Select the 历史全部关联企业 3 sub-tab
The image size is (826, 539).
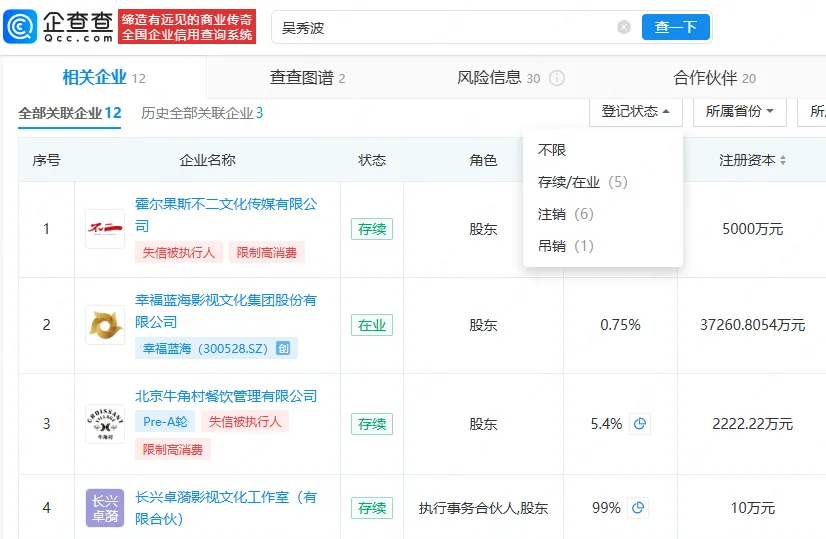click(202, 113)
